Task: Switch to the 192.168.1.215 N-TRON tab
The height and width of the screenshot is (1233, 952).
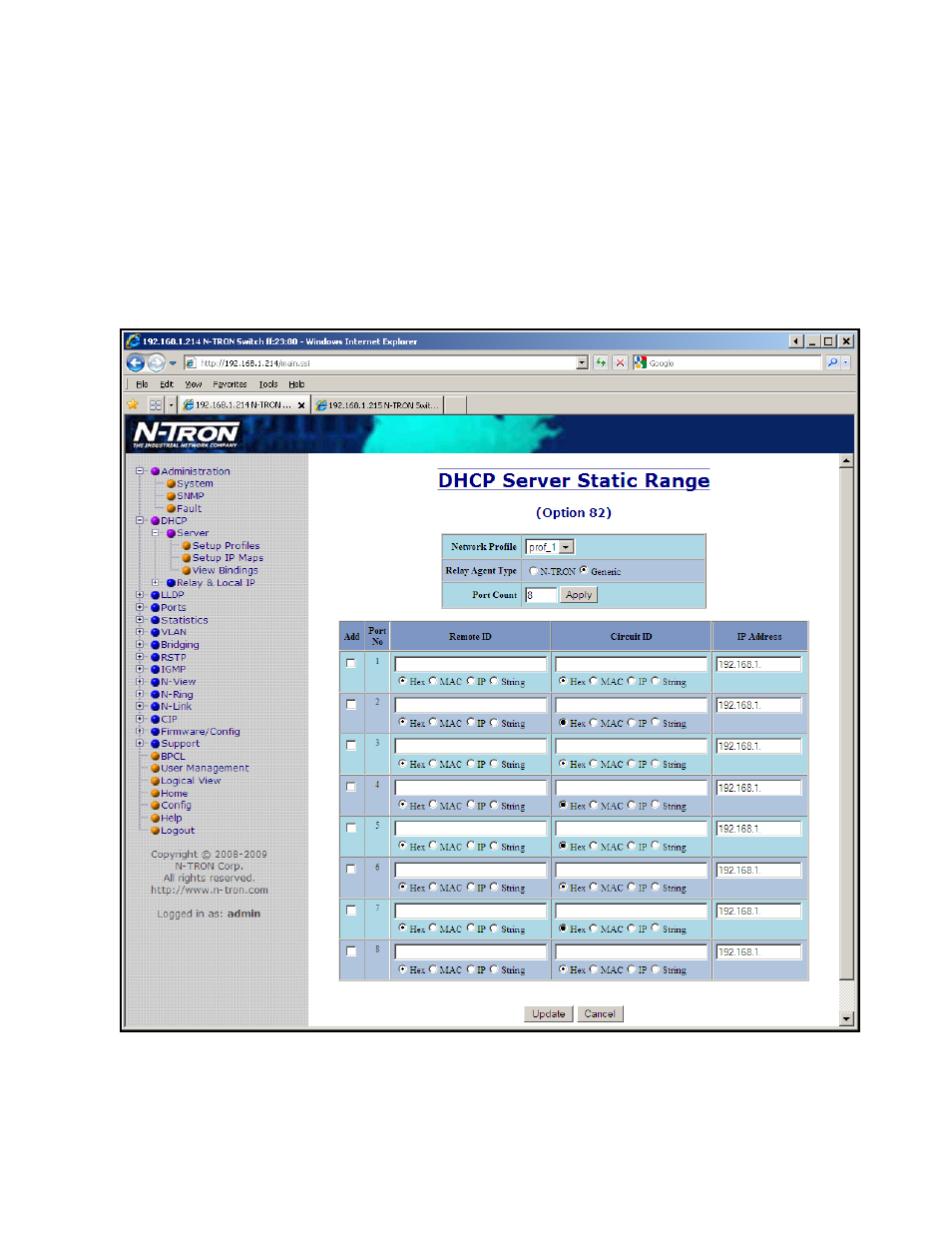Action: click(377, 405)
